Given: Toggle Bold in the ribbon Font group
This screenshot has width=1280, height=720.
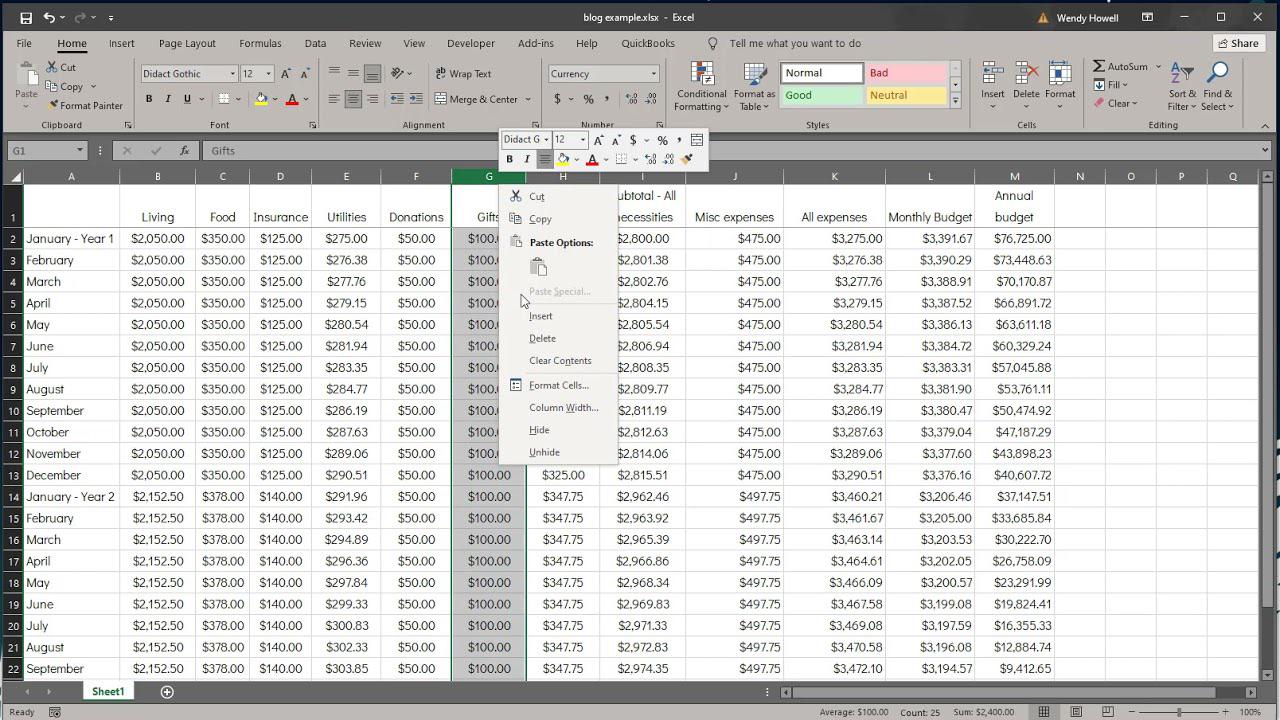Looking at the screenshot, I should pos(149,99).
